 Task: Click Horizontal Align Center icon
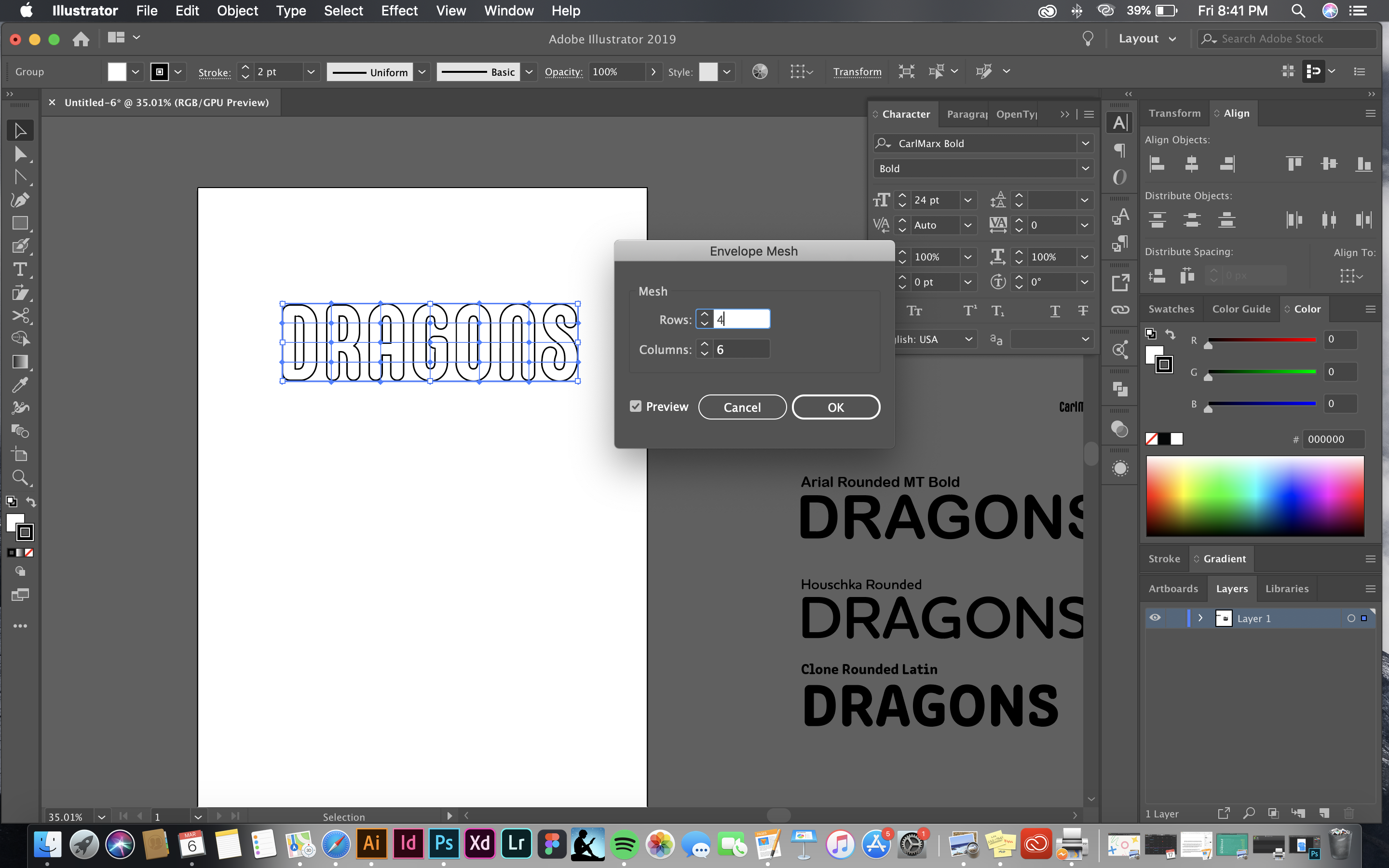pyautogui.click(x=1192, y=164)
